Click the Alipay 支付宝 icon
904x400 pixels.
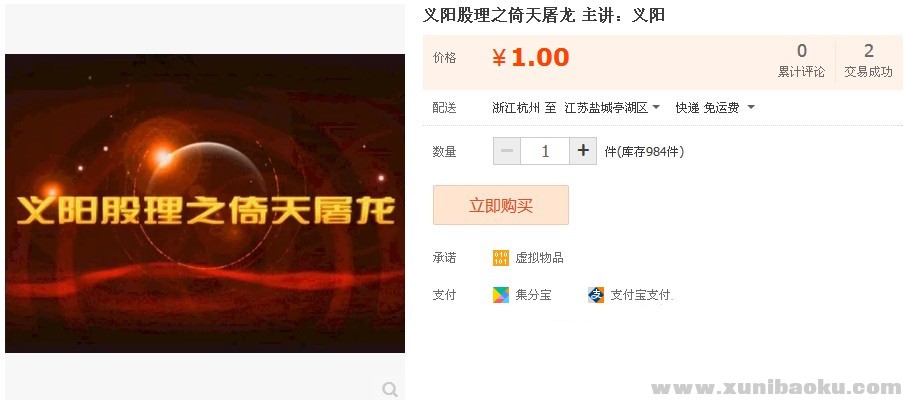596,295
